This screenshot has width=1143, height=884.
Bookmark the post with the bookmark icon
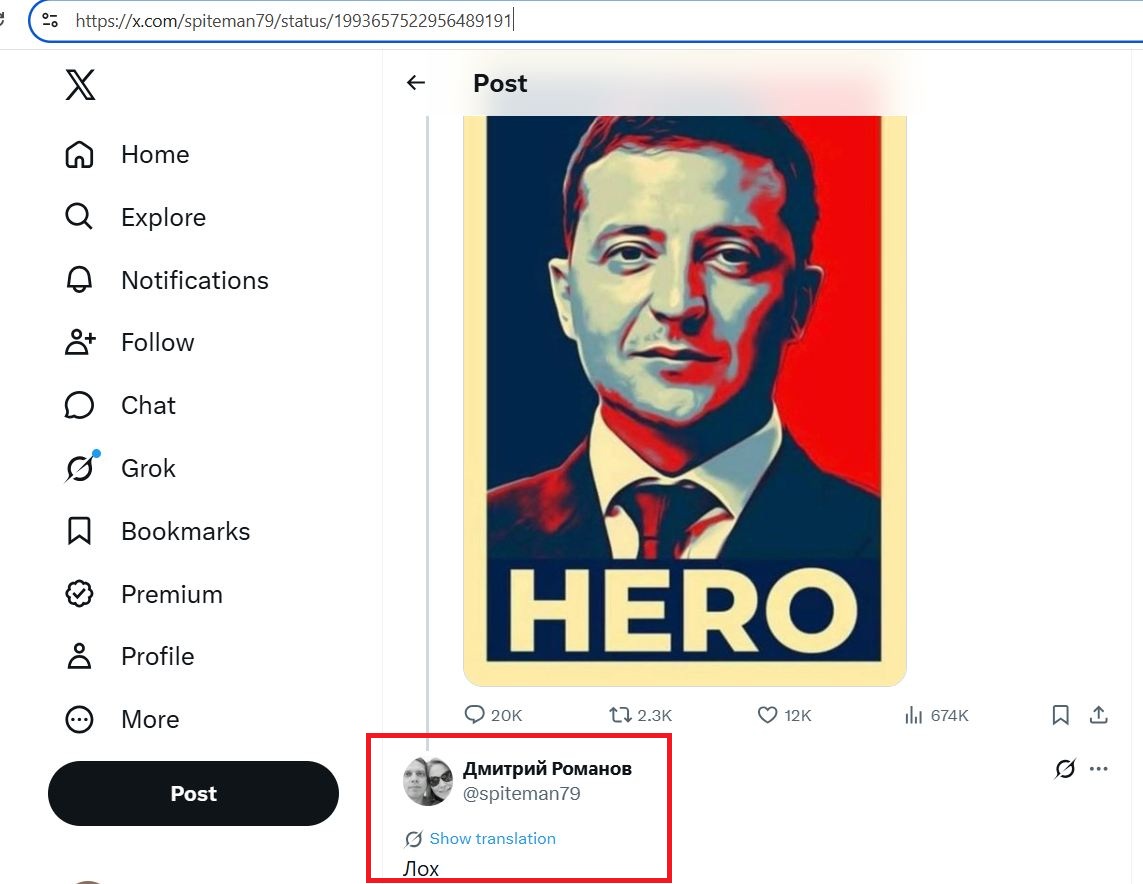click(x=1061, y=715)
